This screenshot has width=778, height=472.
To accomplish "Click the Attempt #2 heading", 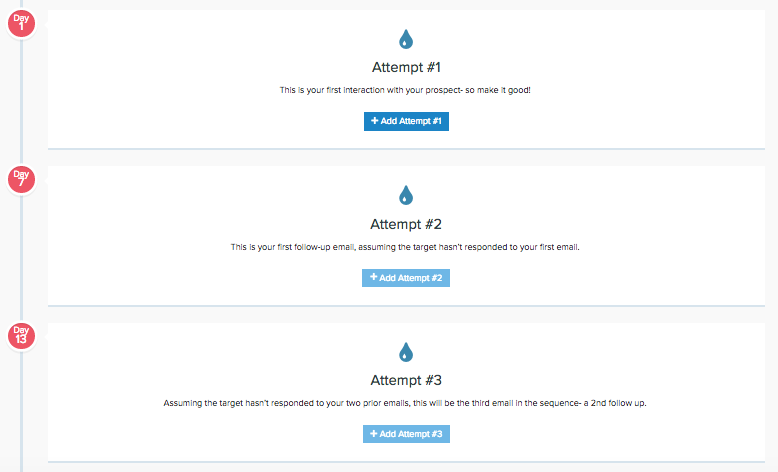I will [406, 224].
